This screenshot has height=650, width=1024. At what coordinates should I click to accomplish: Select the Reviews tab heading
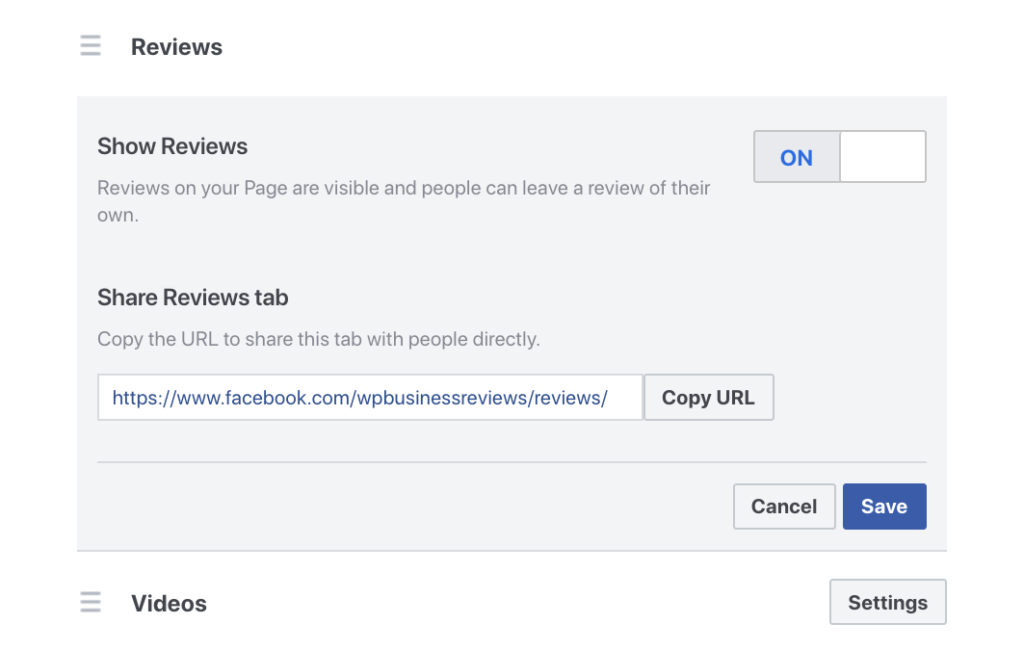pyautogui.click(x=176, y=47)
